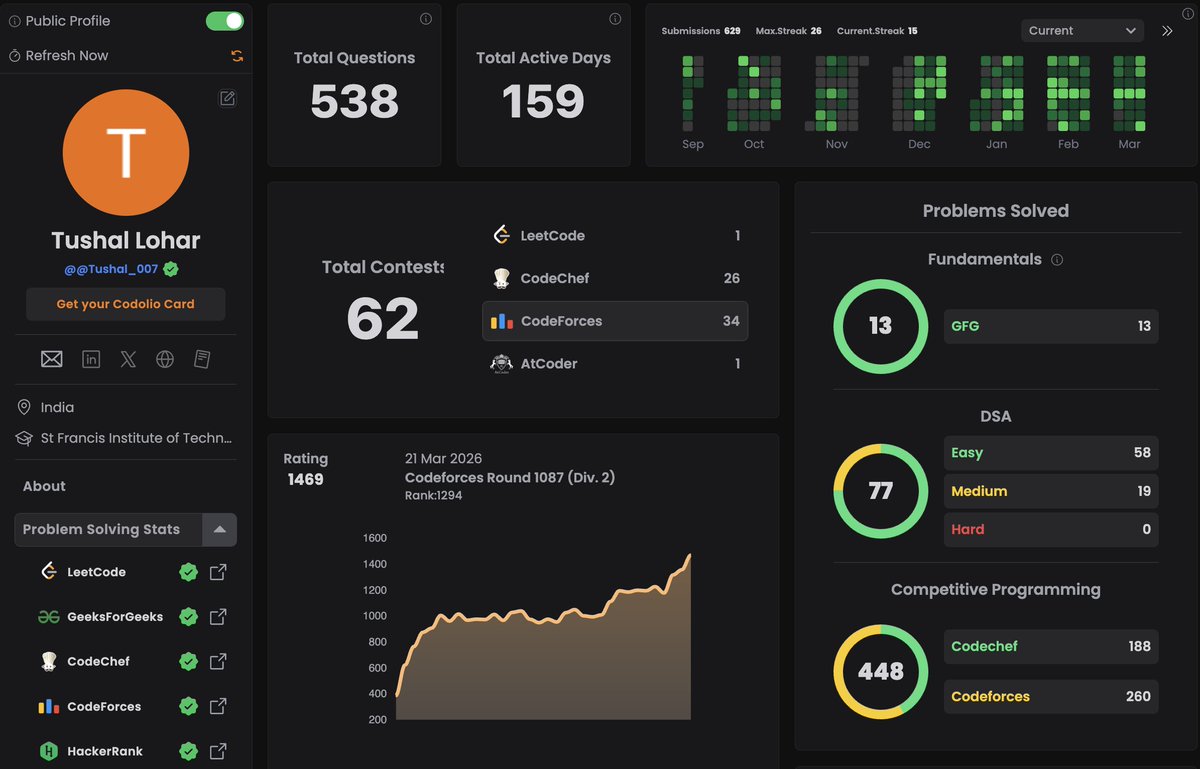Click the Competitive Programming 448 ring
Screen dimensions: 1200x769
(880, 671)
